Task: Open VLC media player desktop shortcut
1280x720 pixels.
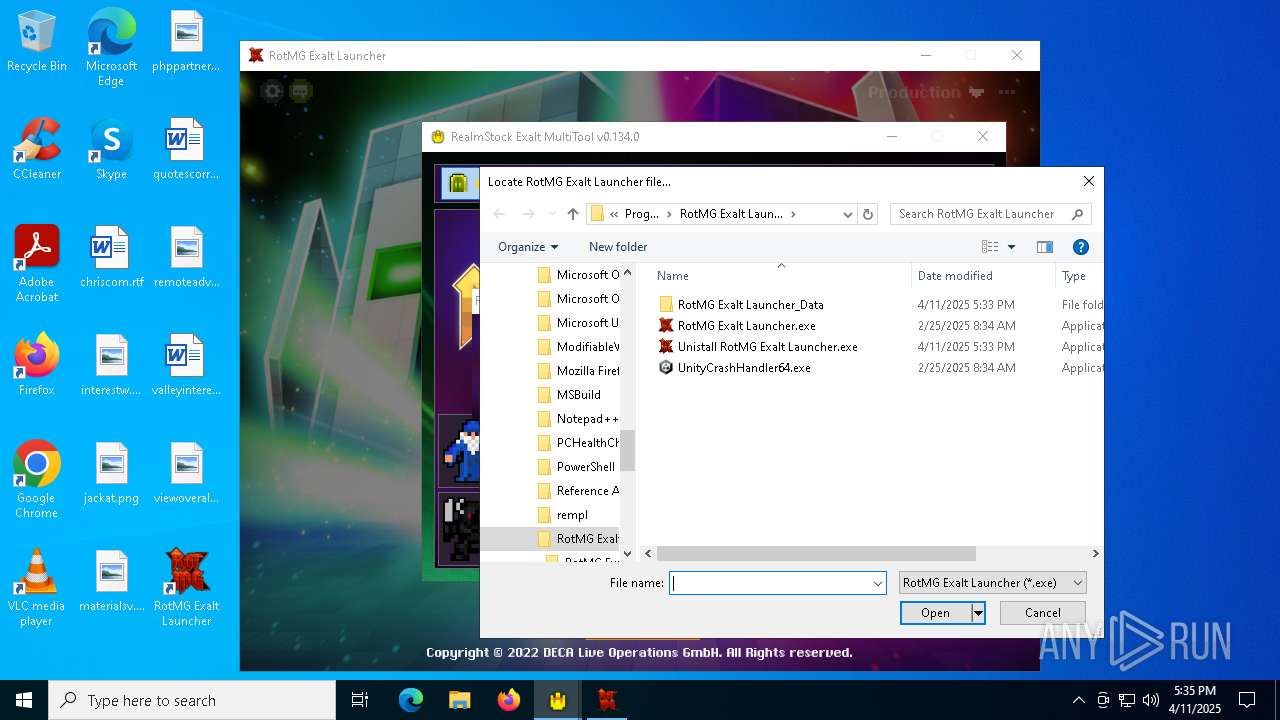Action: pyautogui.click(x=37, y=588)
